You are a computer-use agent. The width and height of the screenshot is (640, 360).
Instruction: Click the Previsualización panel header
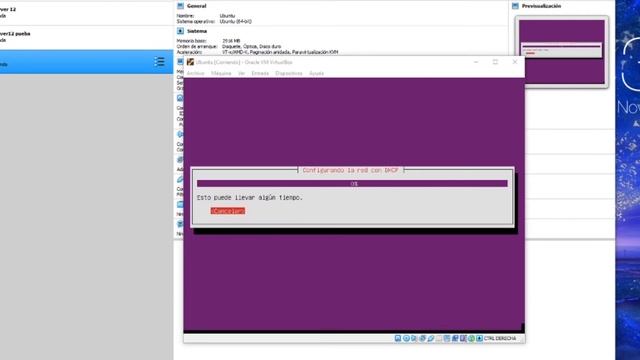click(x=541, y=6)
